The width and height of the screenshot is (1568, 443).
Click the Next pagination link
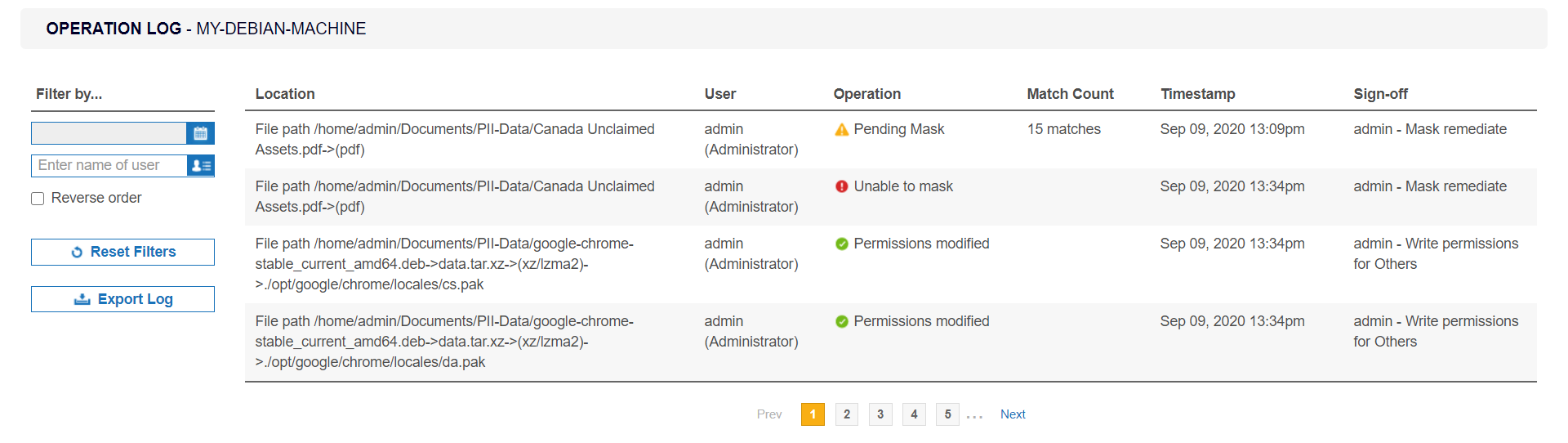(x=1013, y=414)
